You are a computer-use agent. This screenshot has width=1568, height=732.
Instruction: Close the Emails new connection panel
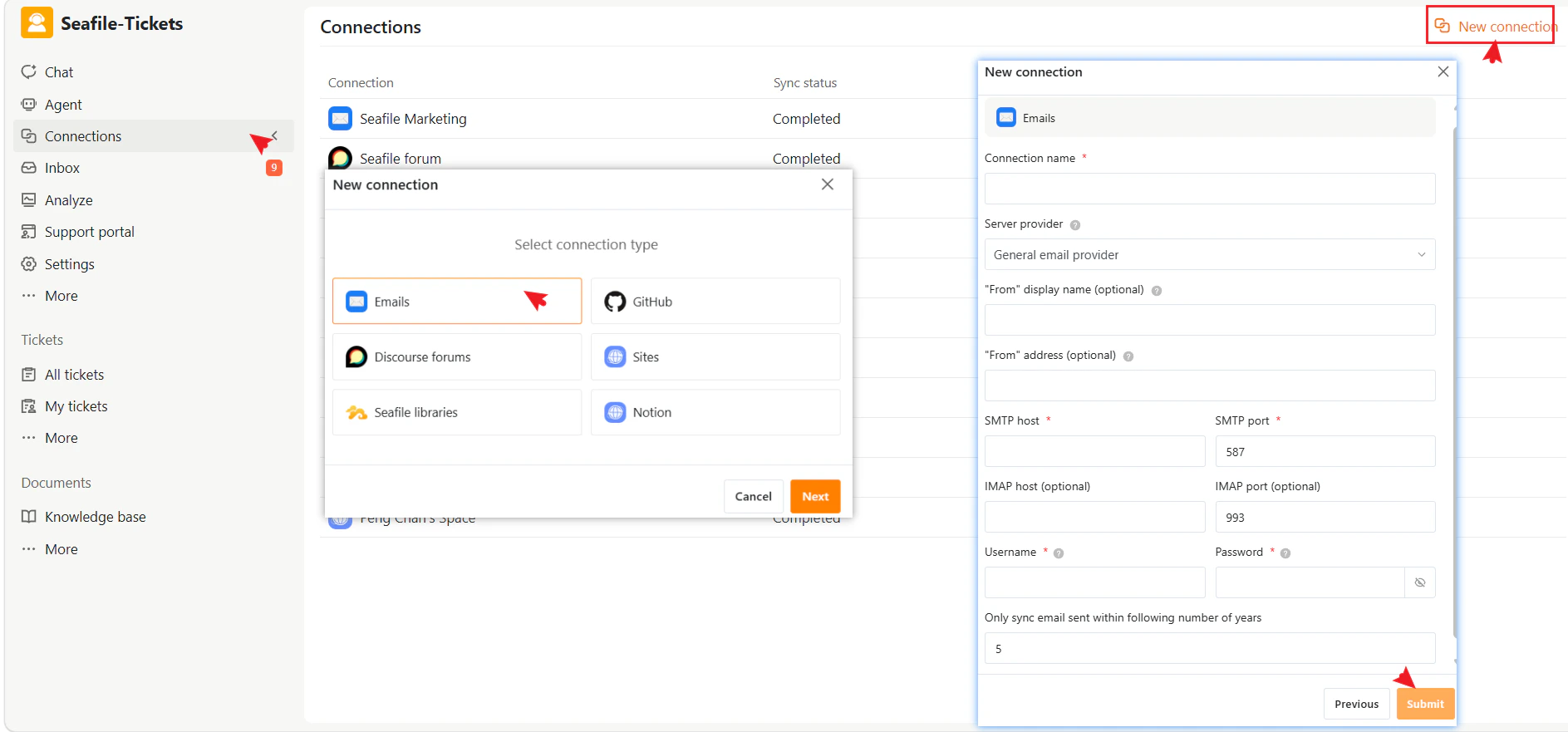click(1443, 71)
